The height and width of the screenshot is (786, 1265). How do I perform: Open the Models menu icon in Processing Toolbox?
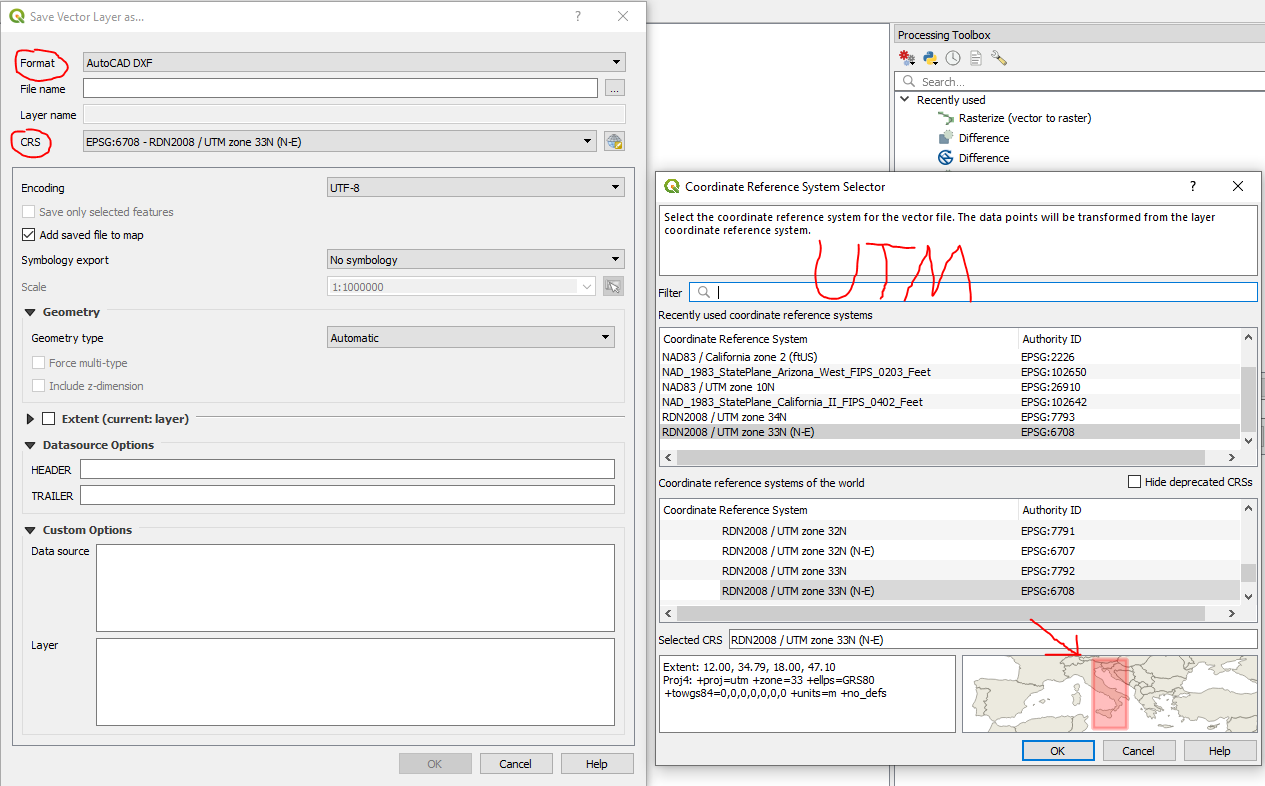click(907, 58)
